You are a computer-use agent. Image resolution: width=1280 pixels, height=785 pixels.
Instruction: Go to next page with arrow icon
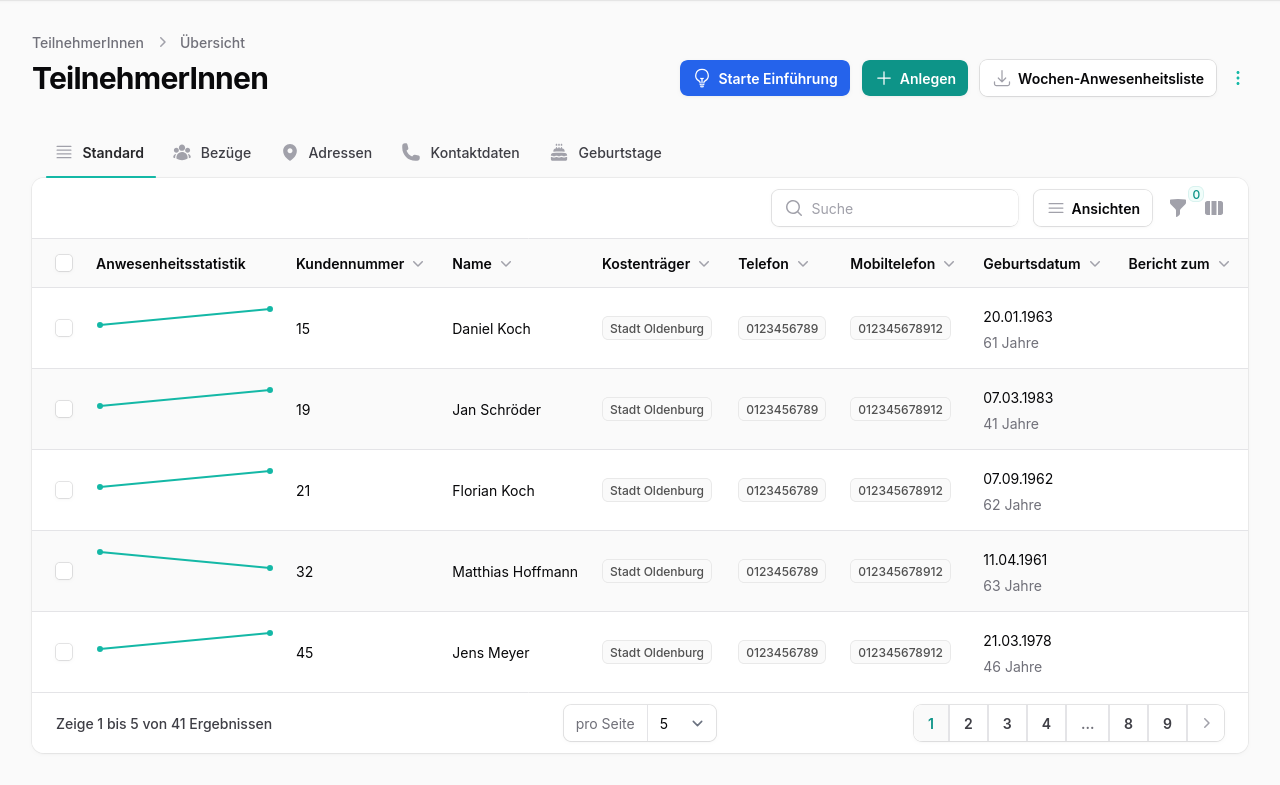click(x=1206, y=723)
